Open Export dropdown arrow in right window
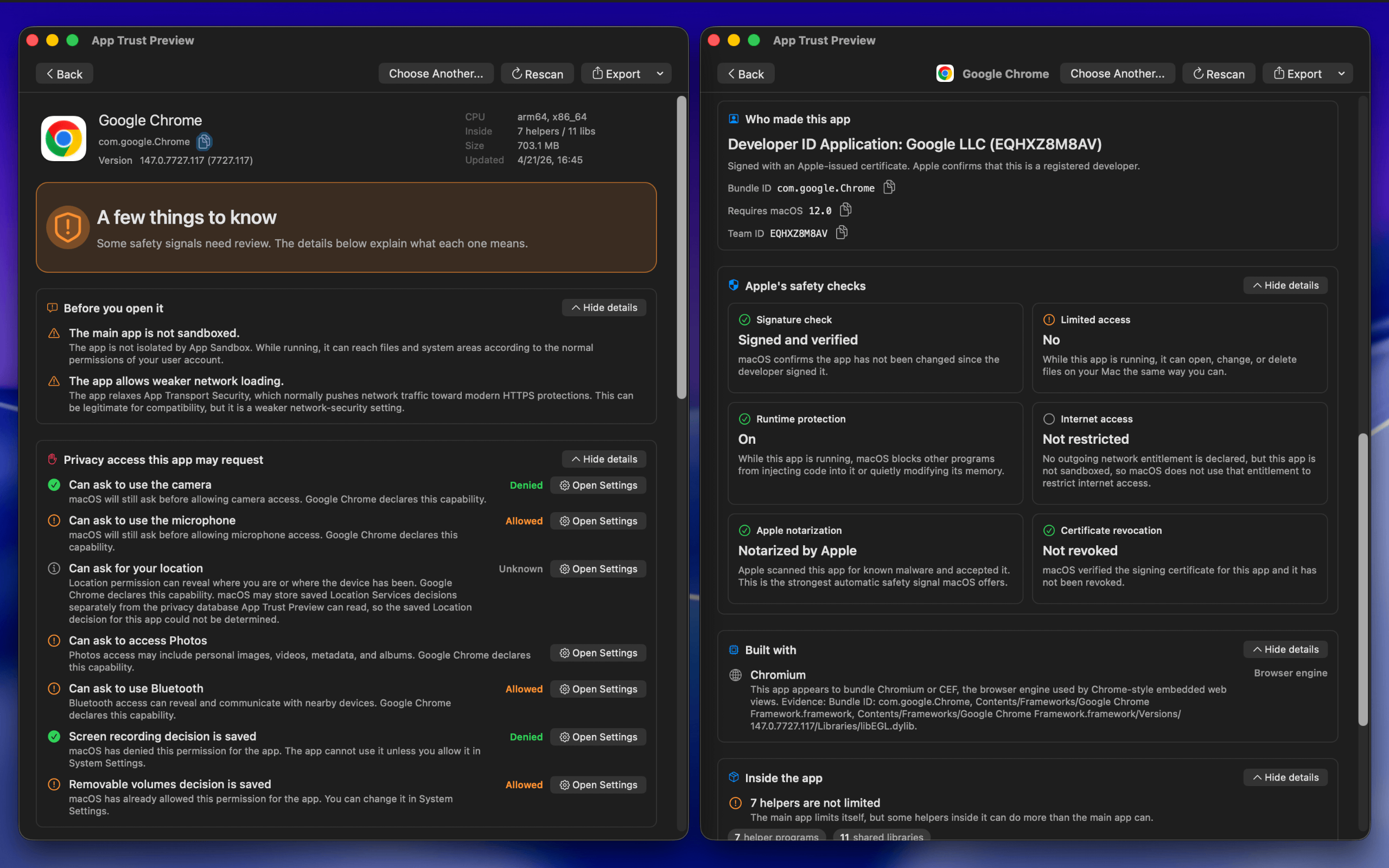This screenshot has height=868, width=1389. tap(1341, 73)
